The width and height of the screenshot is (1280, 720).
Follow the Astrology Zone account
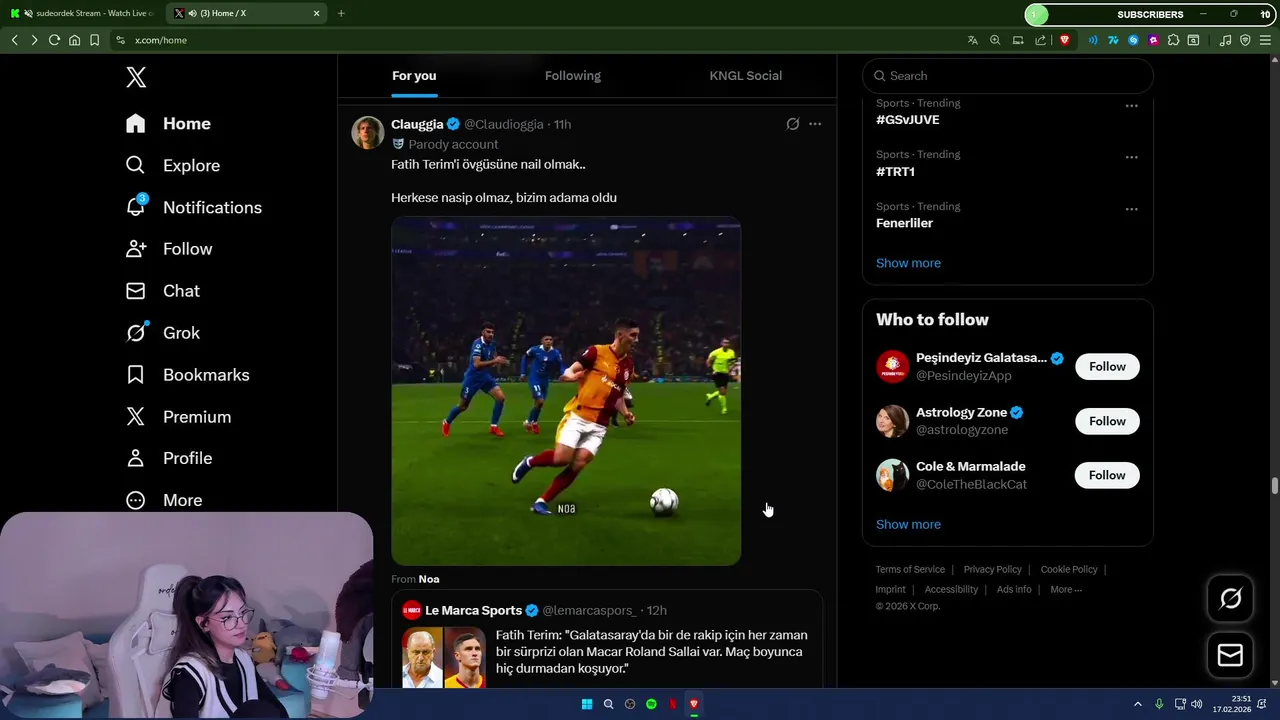(1107, 421)
